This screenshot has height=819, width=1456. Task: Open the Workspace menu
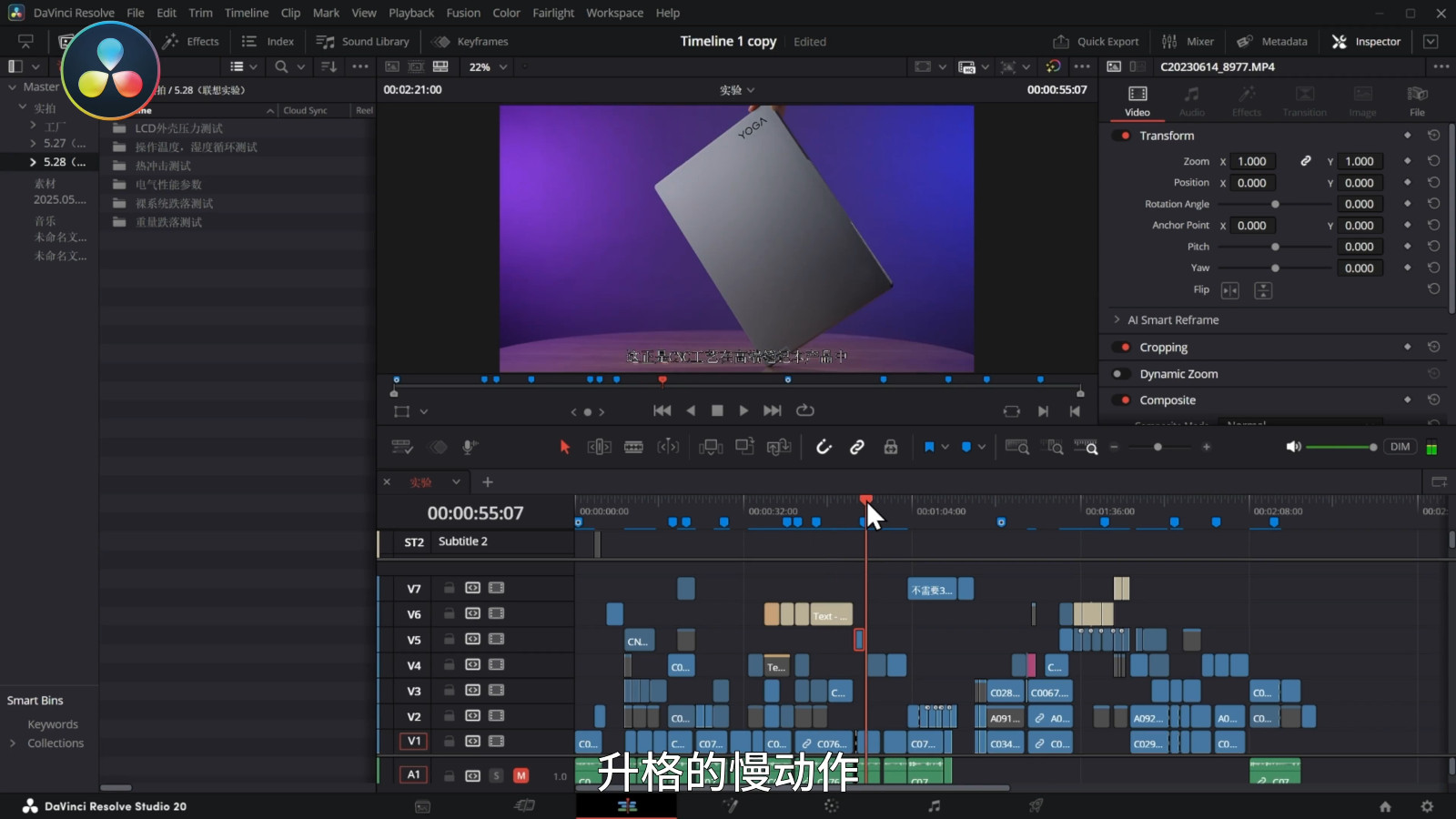point(614,13)
